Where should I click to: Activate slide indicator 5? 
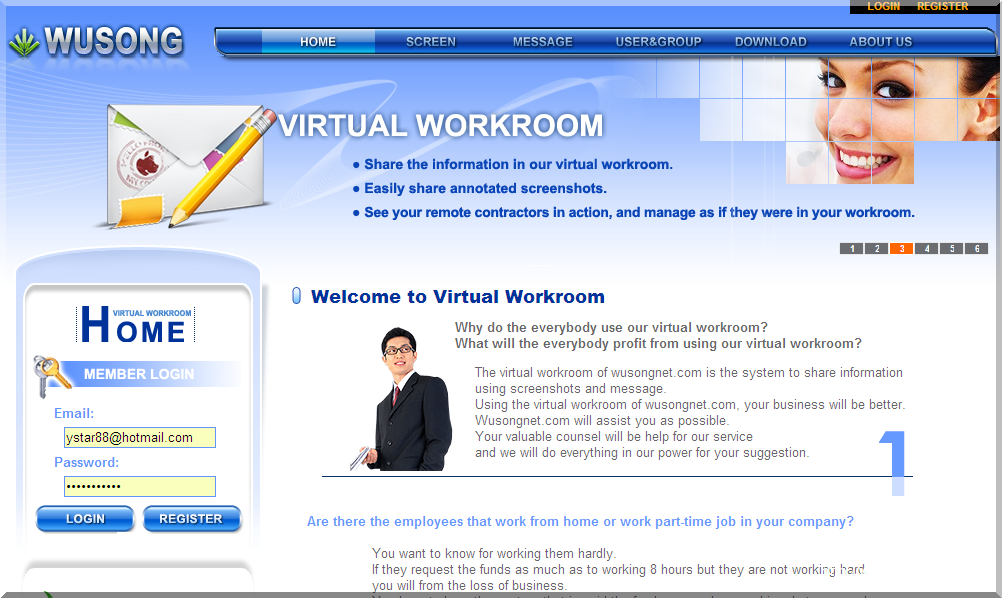pyautogui.click(x=951, y=248)
